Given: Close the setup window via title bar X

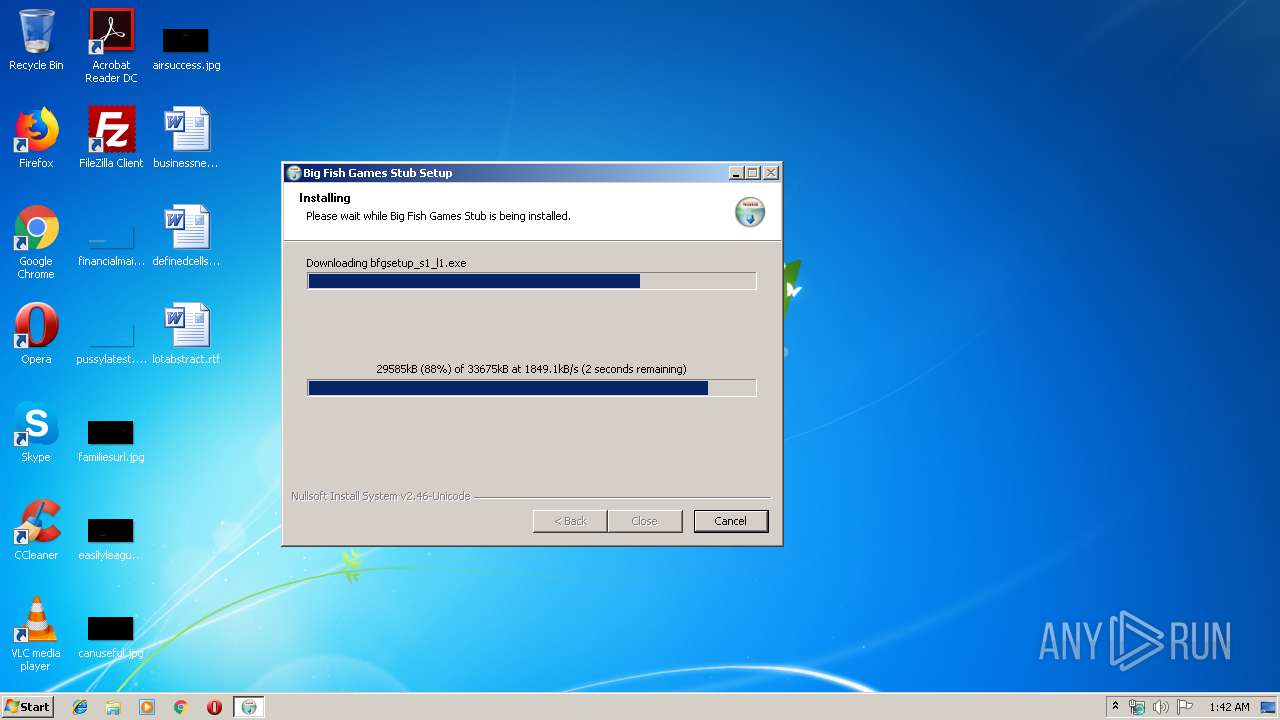Looking at the screenshot, I should [x=771, y=173].
